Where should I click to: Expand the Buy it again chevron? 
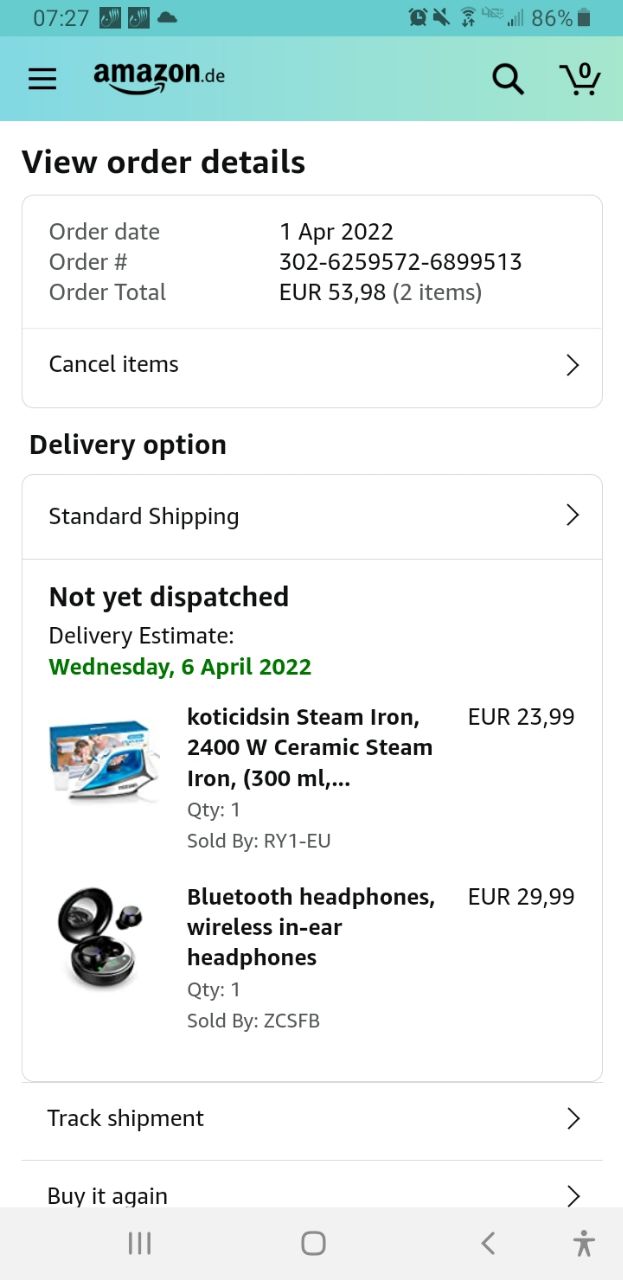[x=573, y=1195]
